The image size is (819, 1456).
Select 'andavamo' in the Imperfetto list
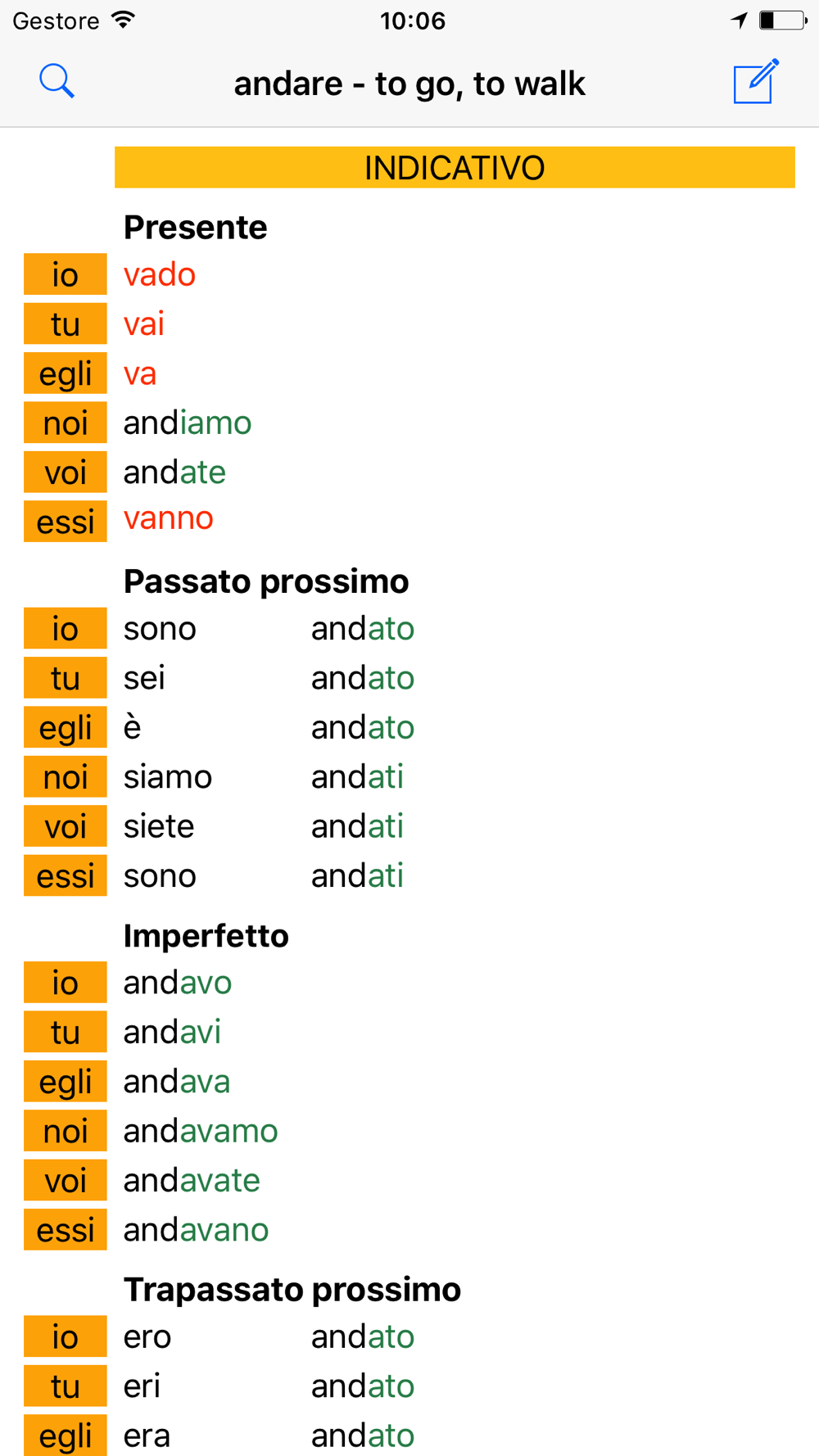(x=201, y=1132)
